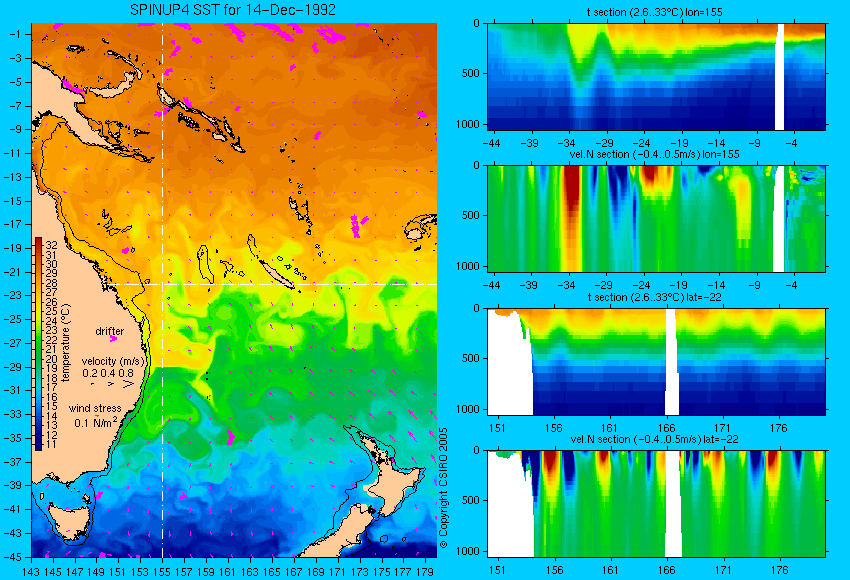Select the 'vel.N section (-0.4..0.5m/s) lon=155' heading
The image size is (850, 580).
click(654, 154)
